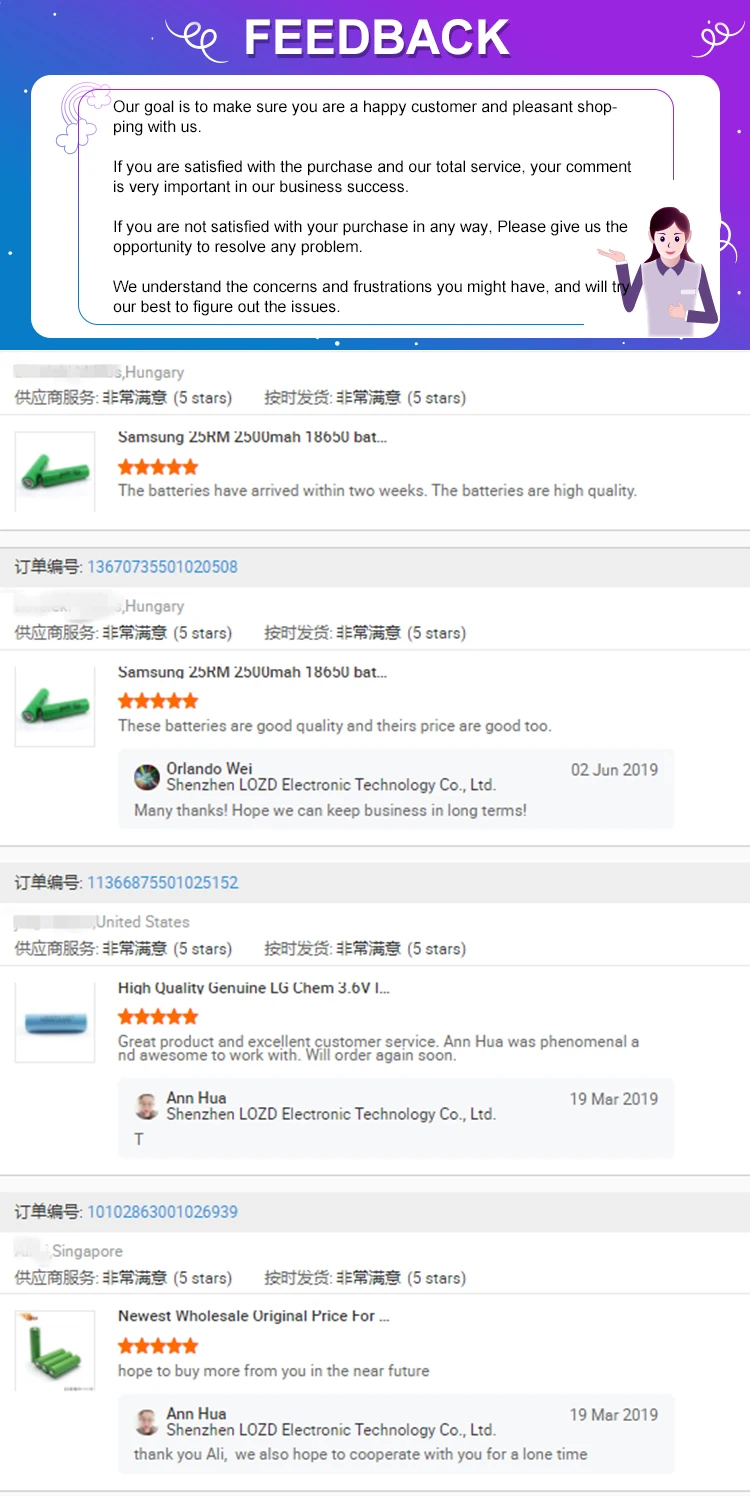Click Shenzhen LOZD company name under Orlando Wei
The width and height of the screenshot is (750, 1496).
(x=331, y=785)
